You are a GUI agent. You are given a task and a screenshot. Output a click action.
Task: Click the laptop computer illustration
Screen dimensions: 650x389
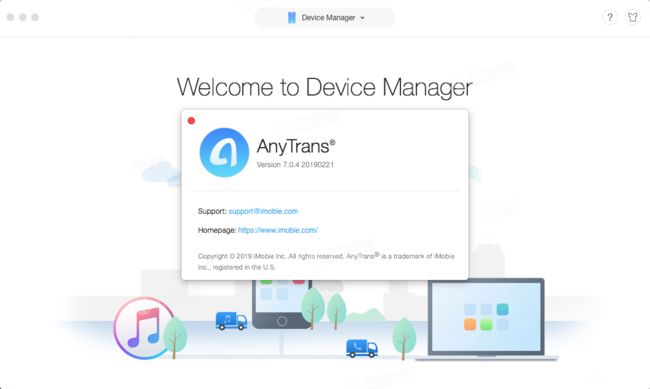pyautogui.click(x=486, y=319)
